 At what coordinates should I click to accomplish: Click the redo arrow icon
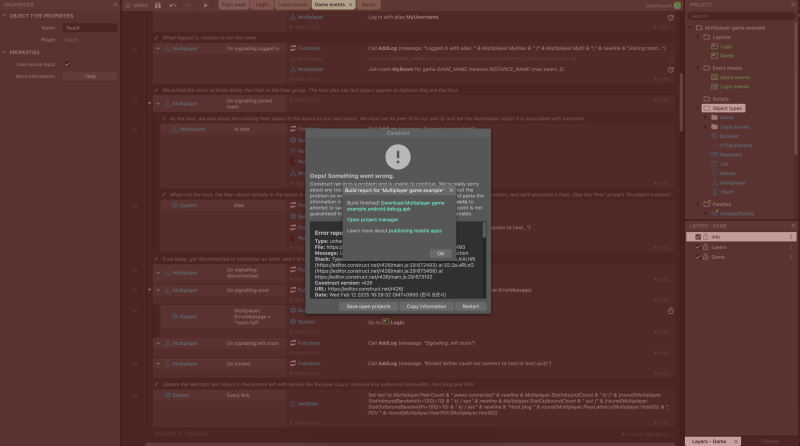tap(187, 5)
